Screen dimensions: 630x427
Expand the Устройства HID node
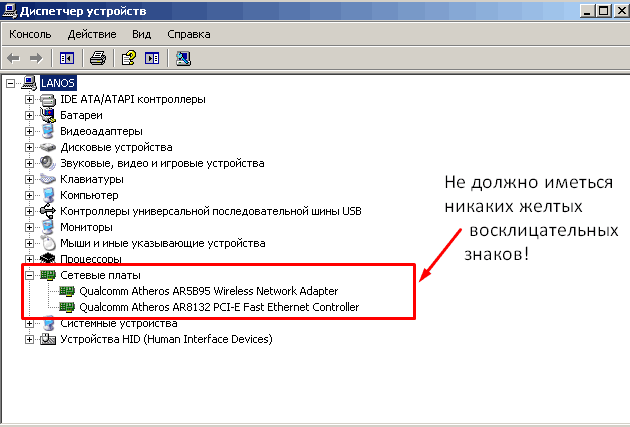pos(29,339)
